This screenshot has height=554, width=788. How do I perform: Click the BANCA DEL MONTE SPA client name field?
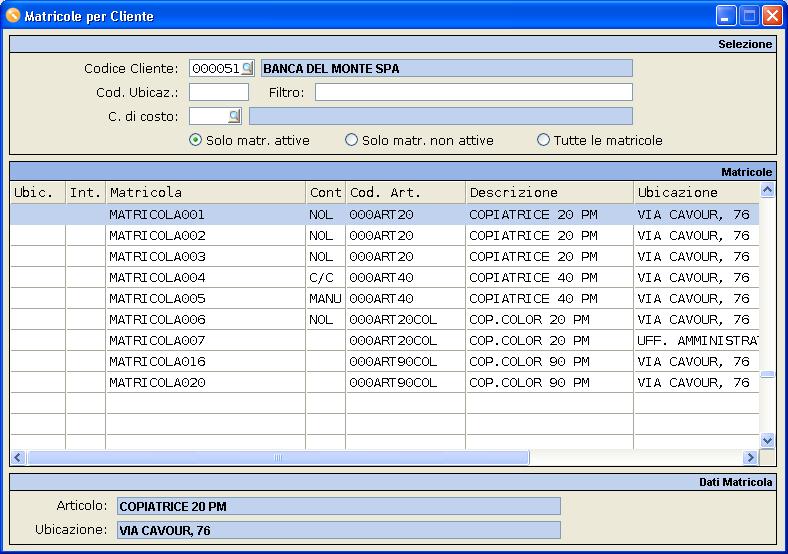click(x=446, y=68)
